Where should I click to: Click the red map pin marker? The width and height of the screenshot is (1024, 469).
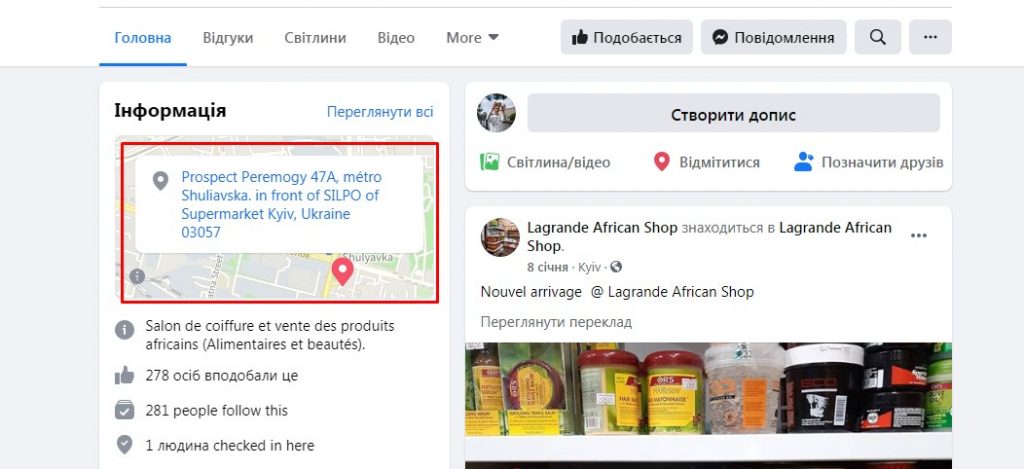pyautogui.click(x=342, y=272)
